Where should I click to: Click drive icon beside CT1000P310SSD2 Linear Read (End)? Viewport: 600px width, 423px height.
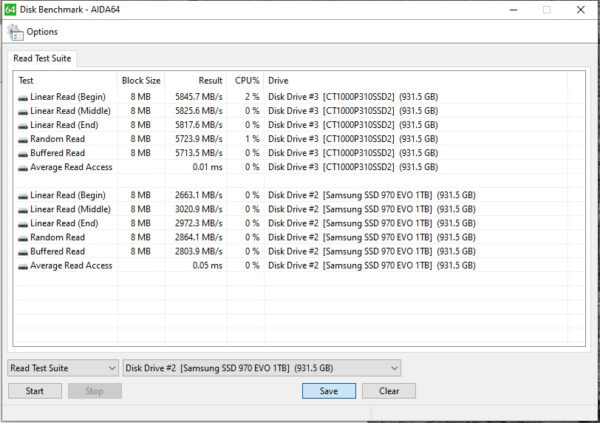[23, 126]
